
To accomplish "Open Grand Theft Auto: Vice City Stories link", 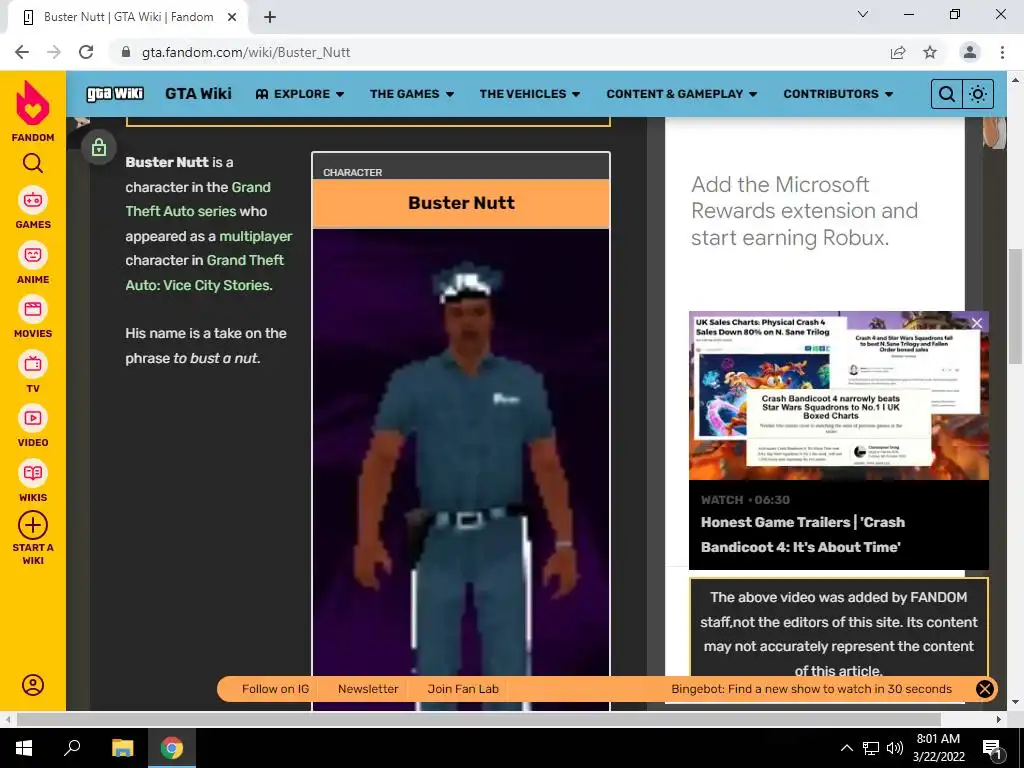I will click(x=204, y=272).
